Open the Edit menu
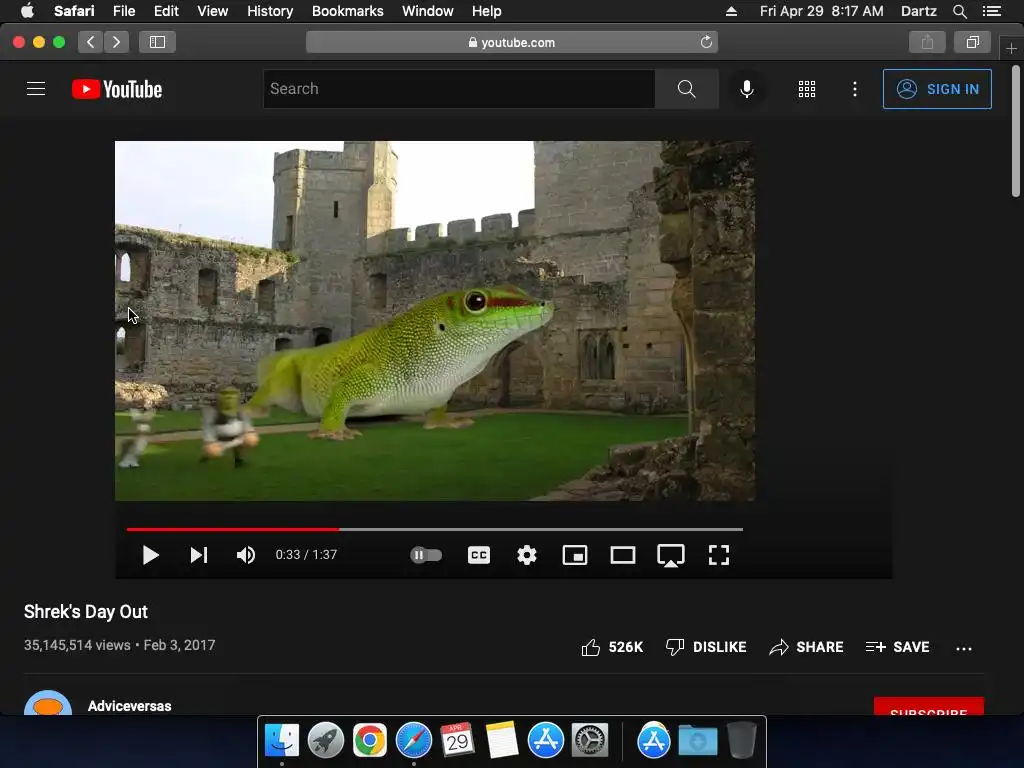The height and width of the screenshot is (768, 1024). pos(166,11)
